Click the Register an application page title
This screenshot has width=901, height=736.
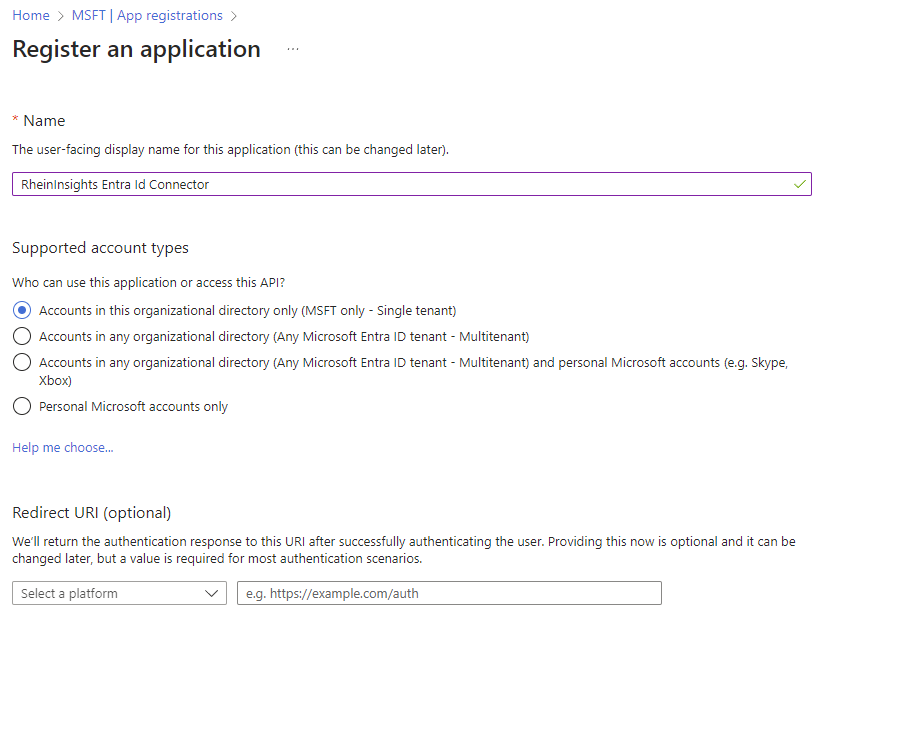pyautogui.click(x=136, y=49)
